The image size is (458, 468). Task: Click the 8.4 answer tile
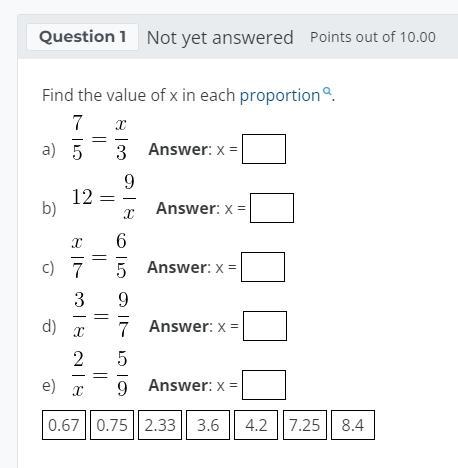pyautogui.click(x=353, y=425)
